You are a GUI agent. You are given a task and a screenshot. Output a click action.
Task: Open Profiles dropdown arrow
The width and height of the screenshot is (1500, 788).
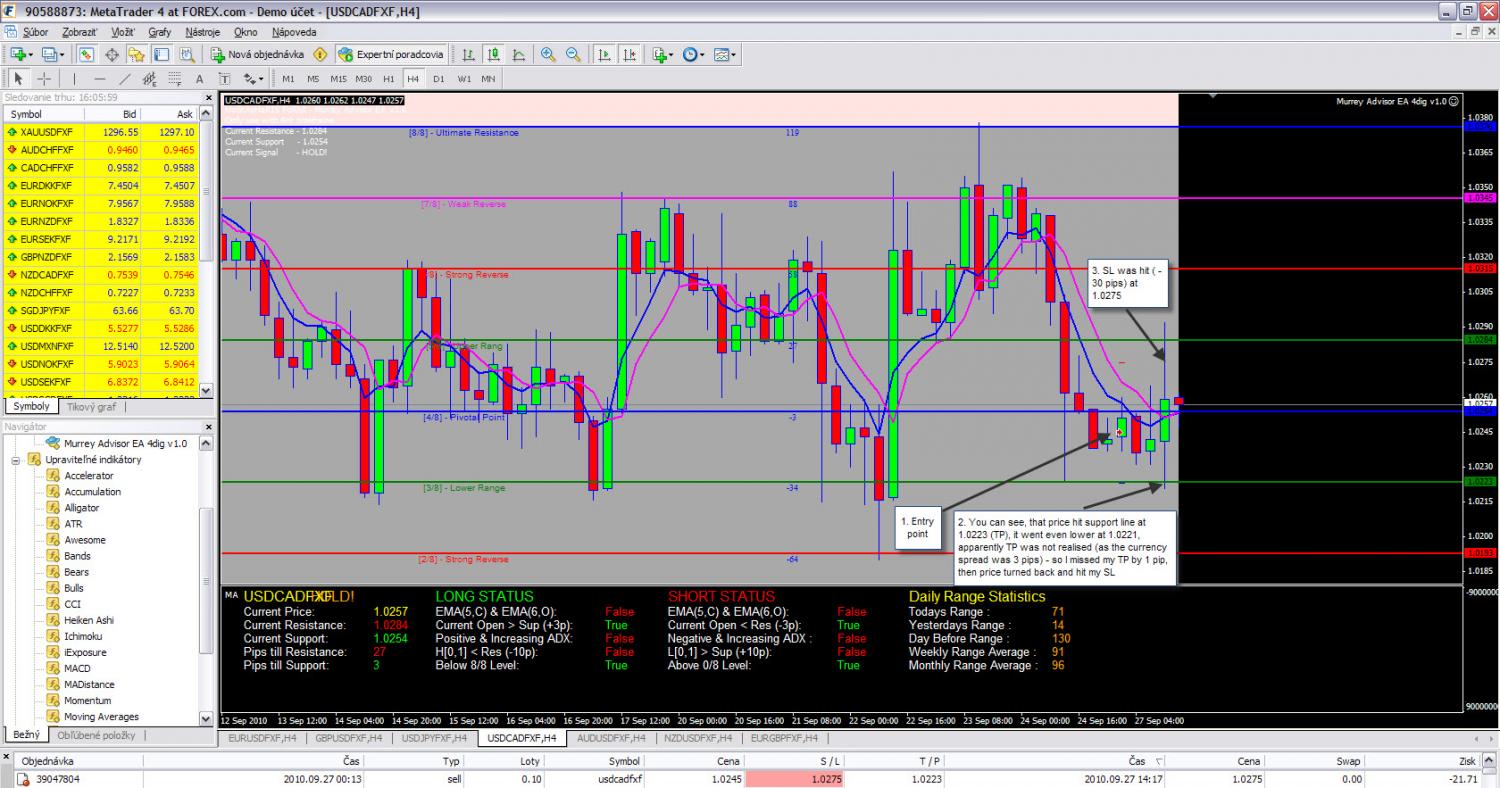pyautogui.click(x=61, y=54)
